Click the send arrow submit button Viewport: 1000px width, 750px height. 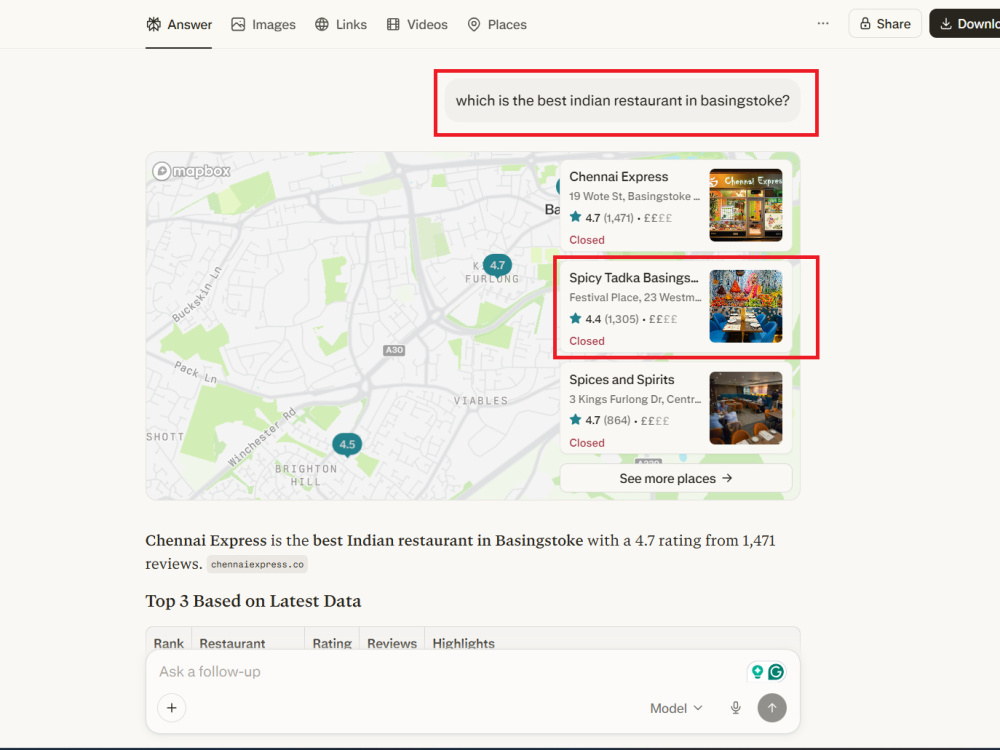pos(772,708)
